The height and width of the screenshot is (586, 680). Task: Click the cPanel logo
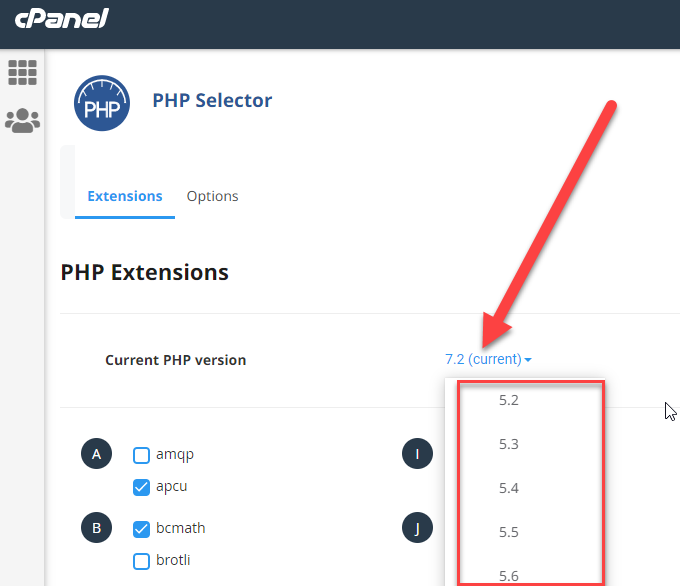click(62, 18)
